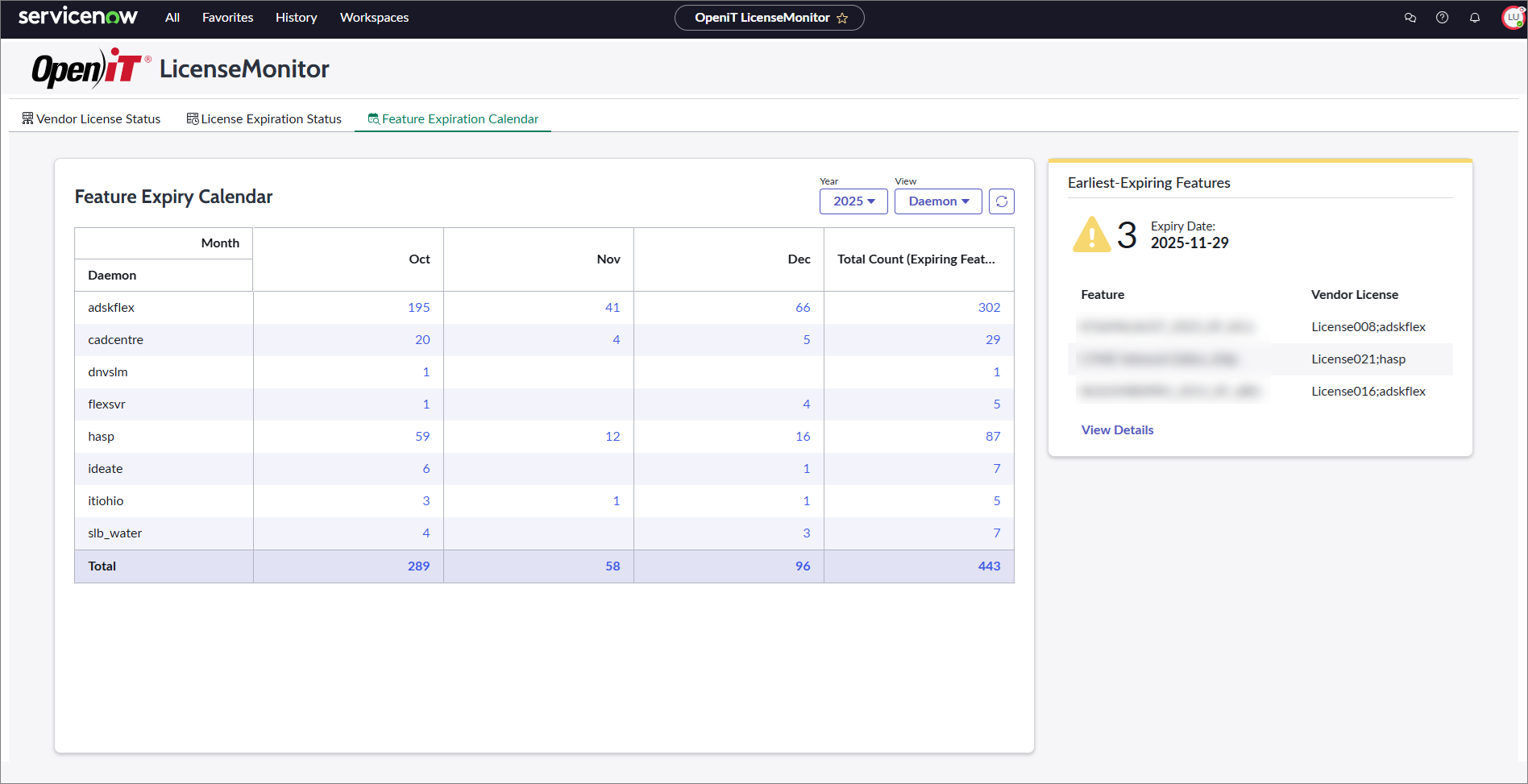
Task: Click the Nov column header
Action: coord(538,259)
